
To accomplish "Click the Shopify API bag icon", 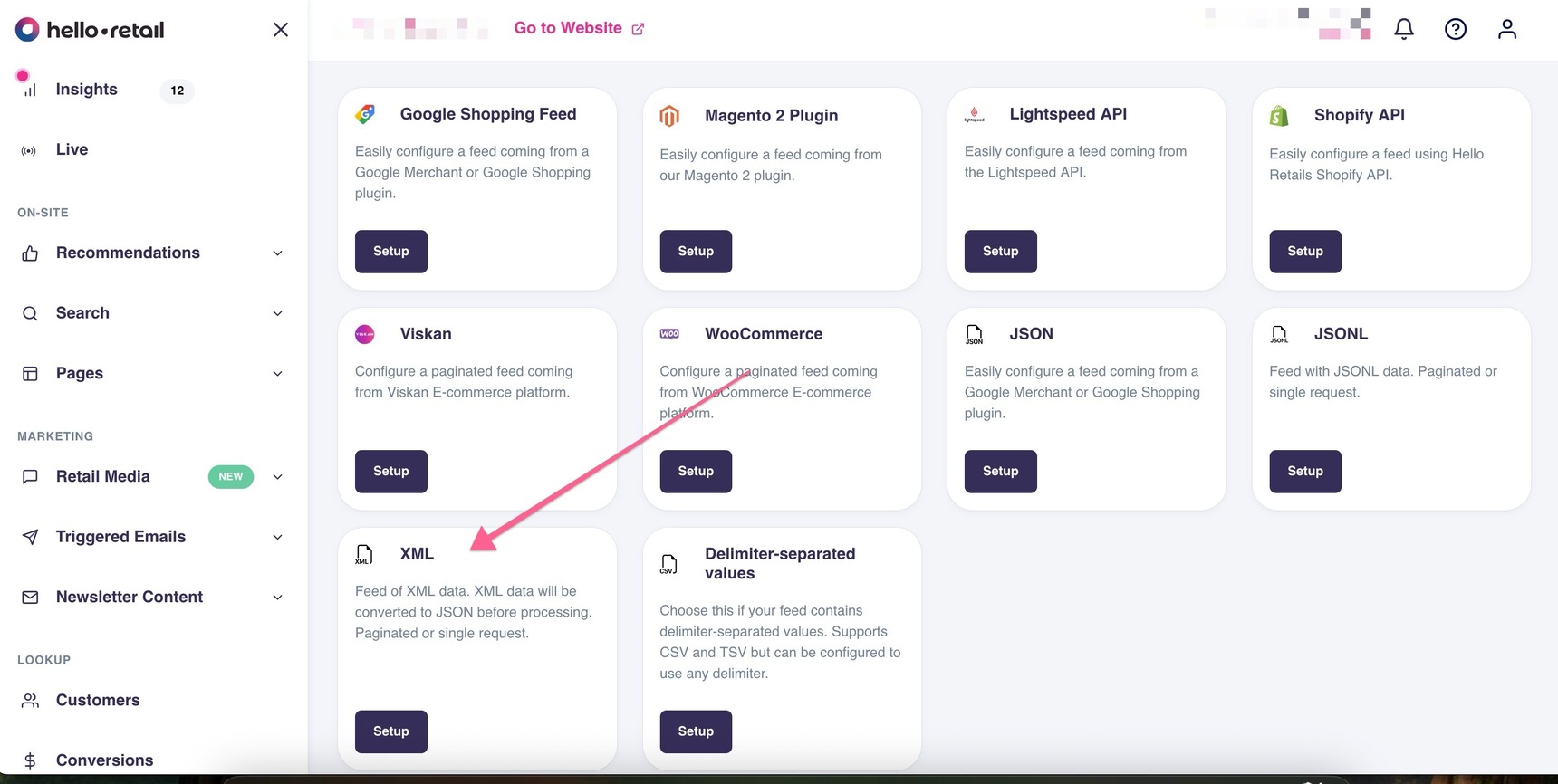I will click(1279, 115).
